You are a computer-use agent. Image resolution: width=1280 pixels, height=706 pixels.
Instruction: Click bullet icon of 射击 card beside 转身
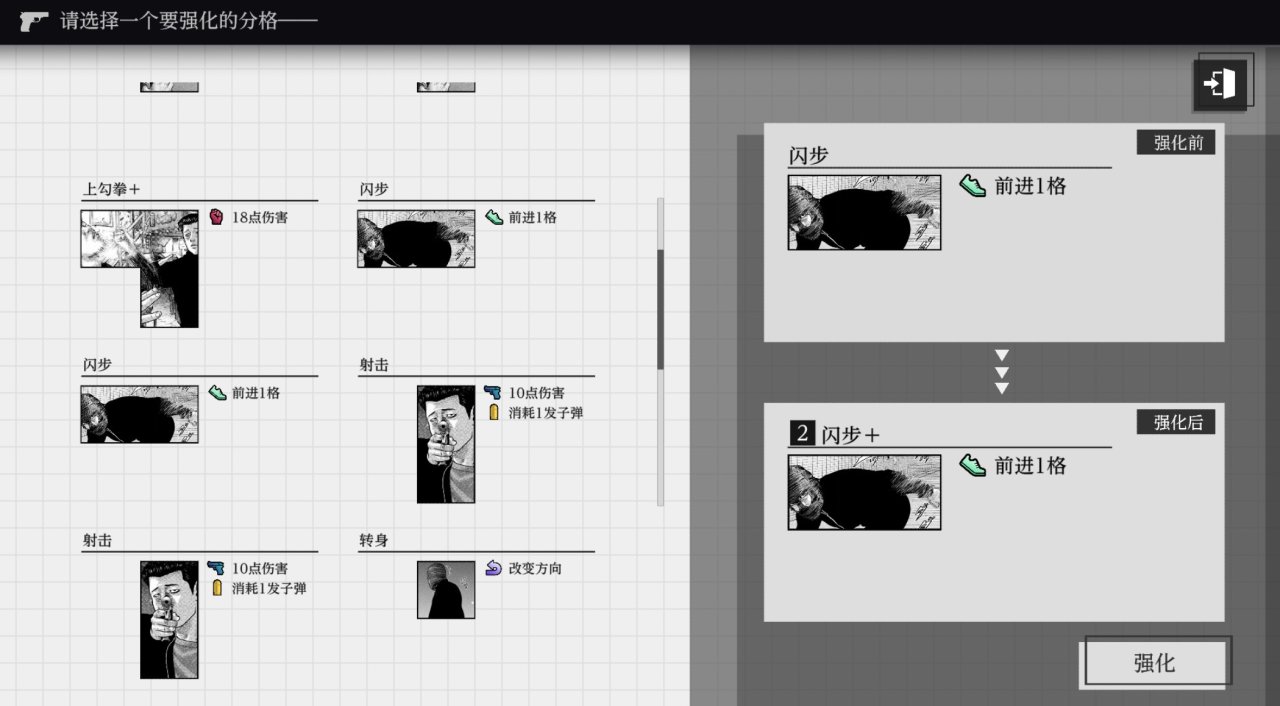tap(216, 588)
